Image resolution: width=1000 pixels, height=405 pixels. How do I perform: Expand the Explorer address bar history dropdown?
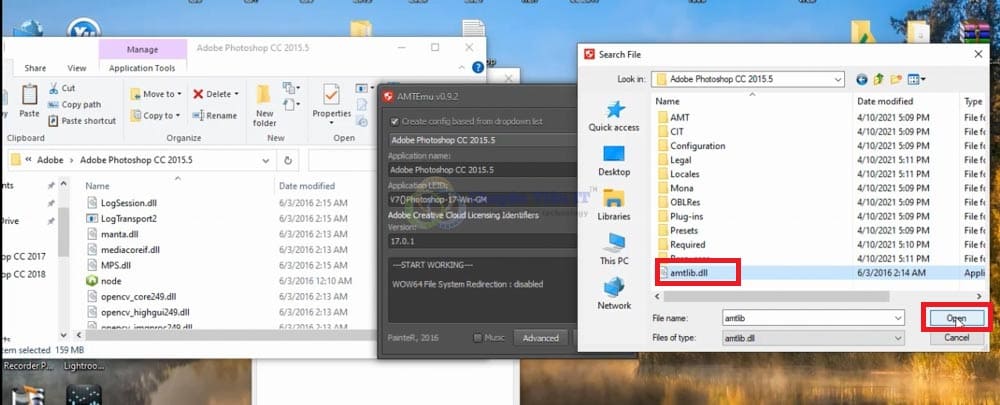[266, 161]
